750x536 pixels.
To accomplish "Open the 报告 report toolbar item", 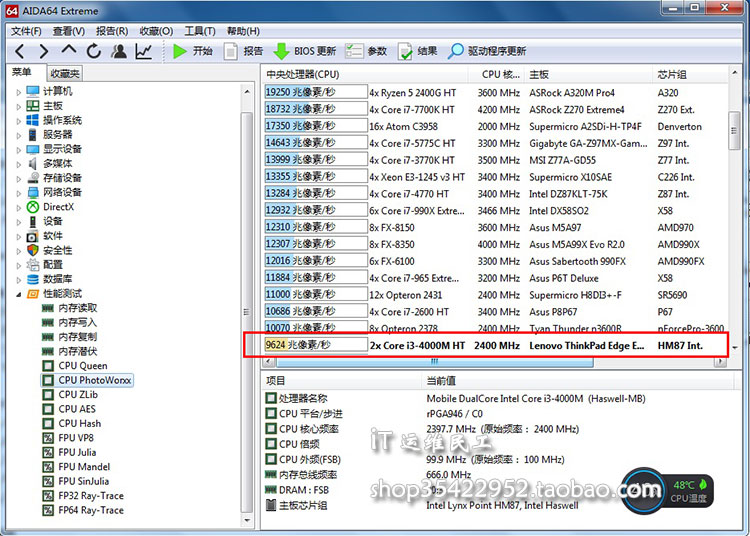I will [x=243, y=51].
